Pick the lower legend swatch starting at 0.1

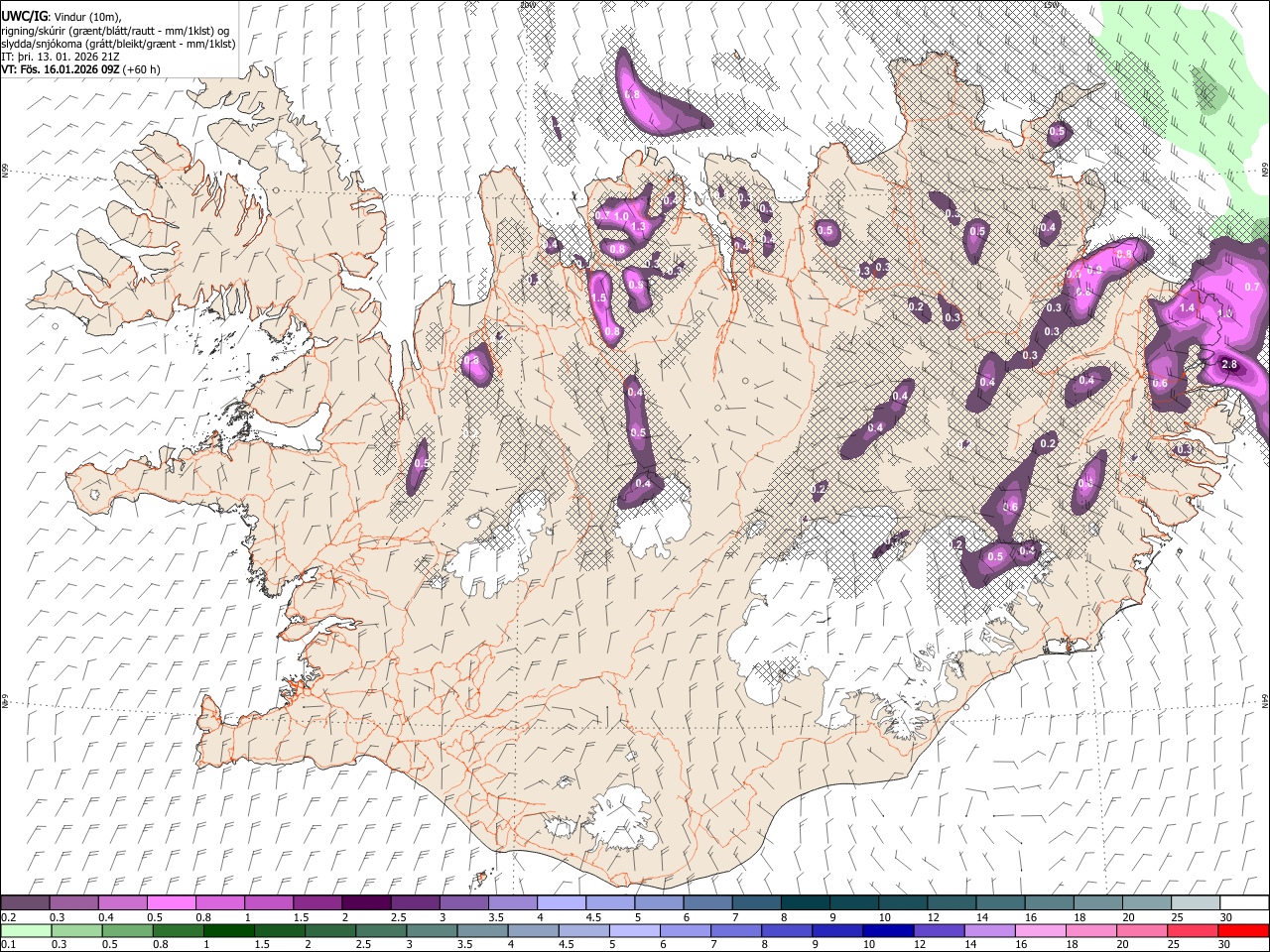[x=26, y=930]
